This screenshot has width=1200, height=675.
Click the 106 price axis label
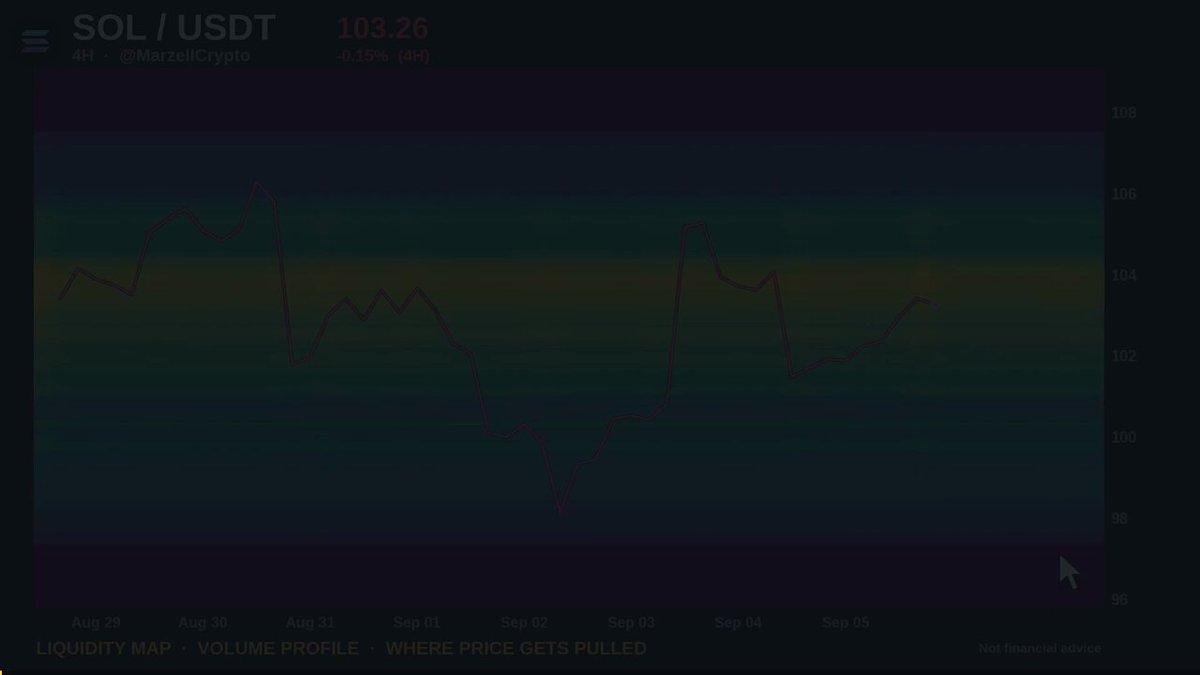tap(1124, 194)
